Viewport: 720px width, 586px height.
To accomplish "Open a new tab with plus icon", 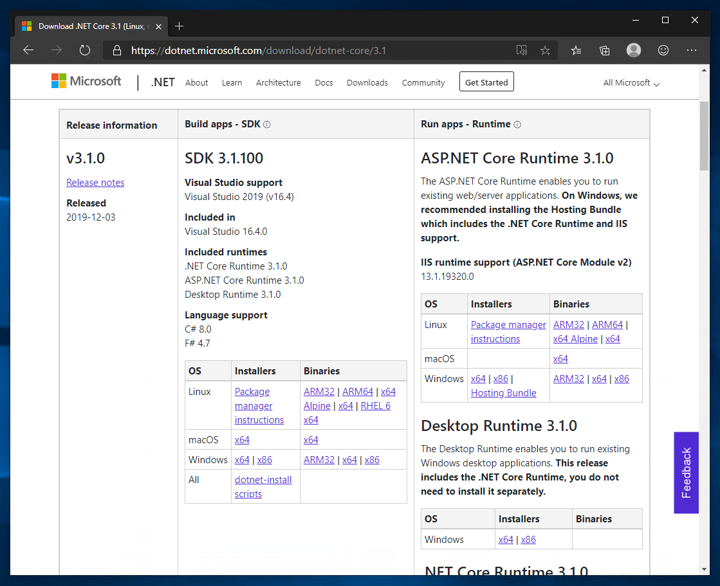I will coord(179,26).
